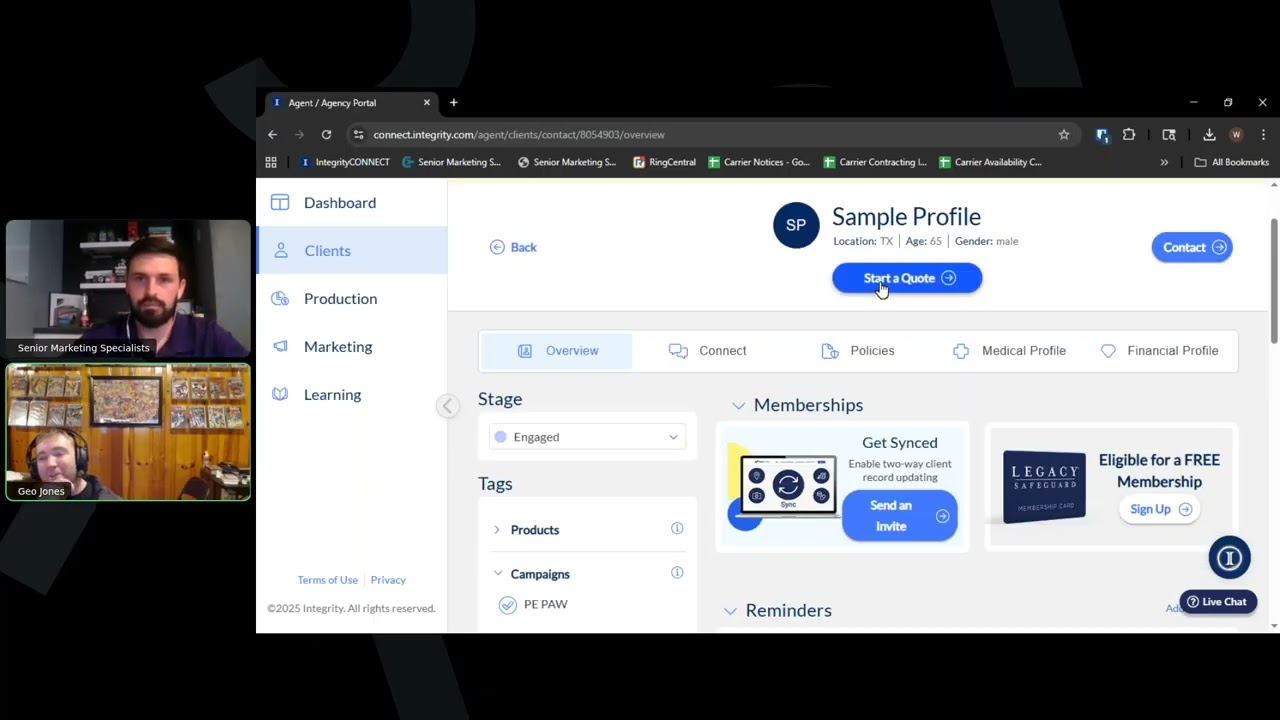Click the round Integrity assistant icon

pyautogui.click(x=1230, y=558)
